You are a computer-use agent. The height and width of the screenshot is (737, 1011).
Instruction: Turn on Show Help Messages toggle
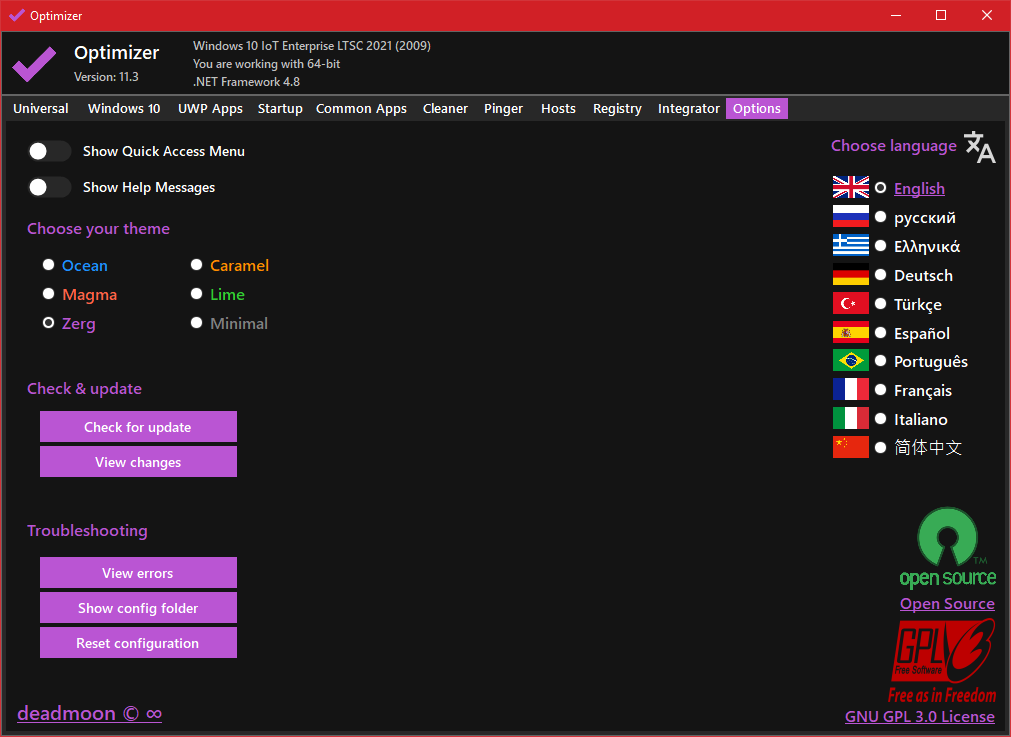click(49, 187)
